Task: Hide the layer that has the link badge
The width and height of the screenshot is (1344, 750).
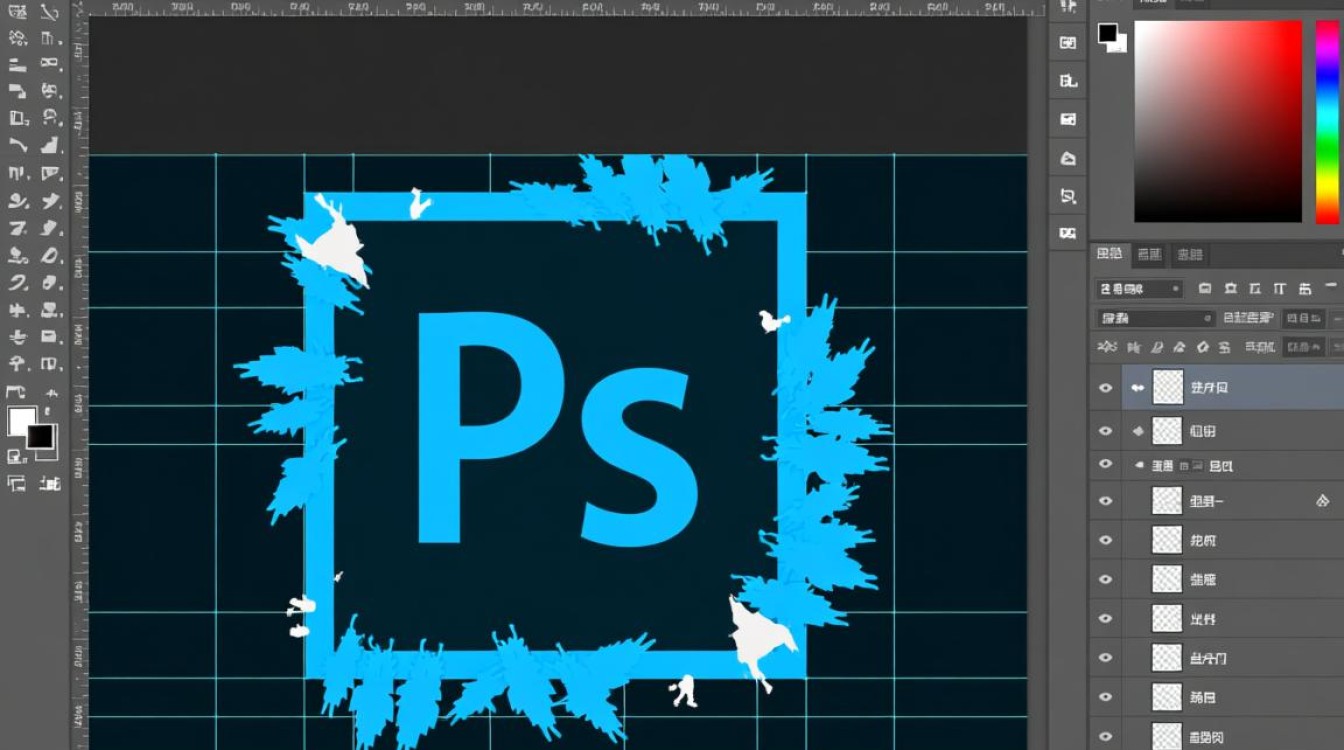Action: (1105, 501)
